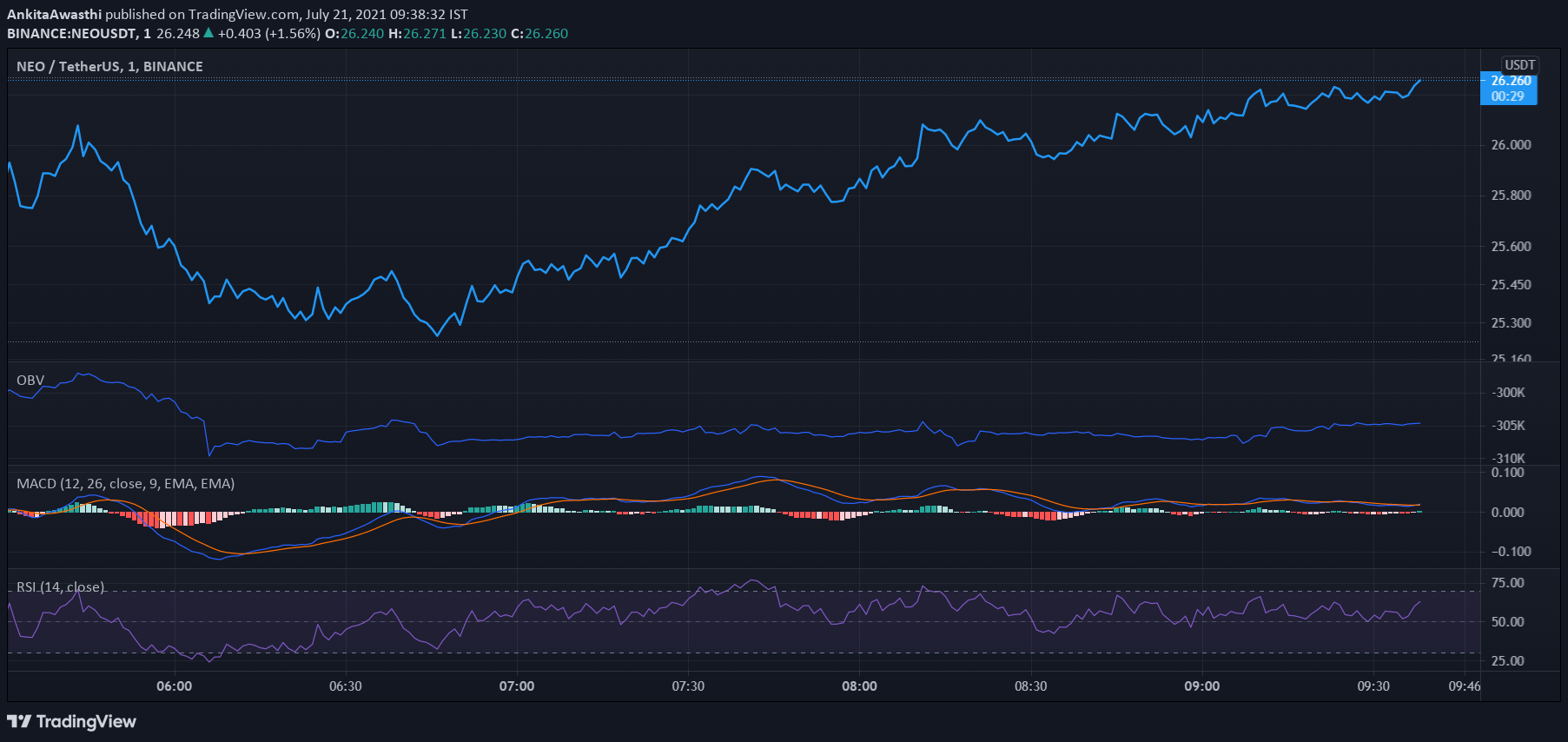Click the low value L:26.230
Image resolution: width=1568 pixels, height=742 pixels.
(479, 33)
